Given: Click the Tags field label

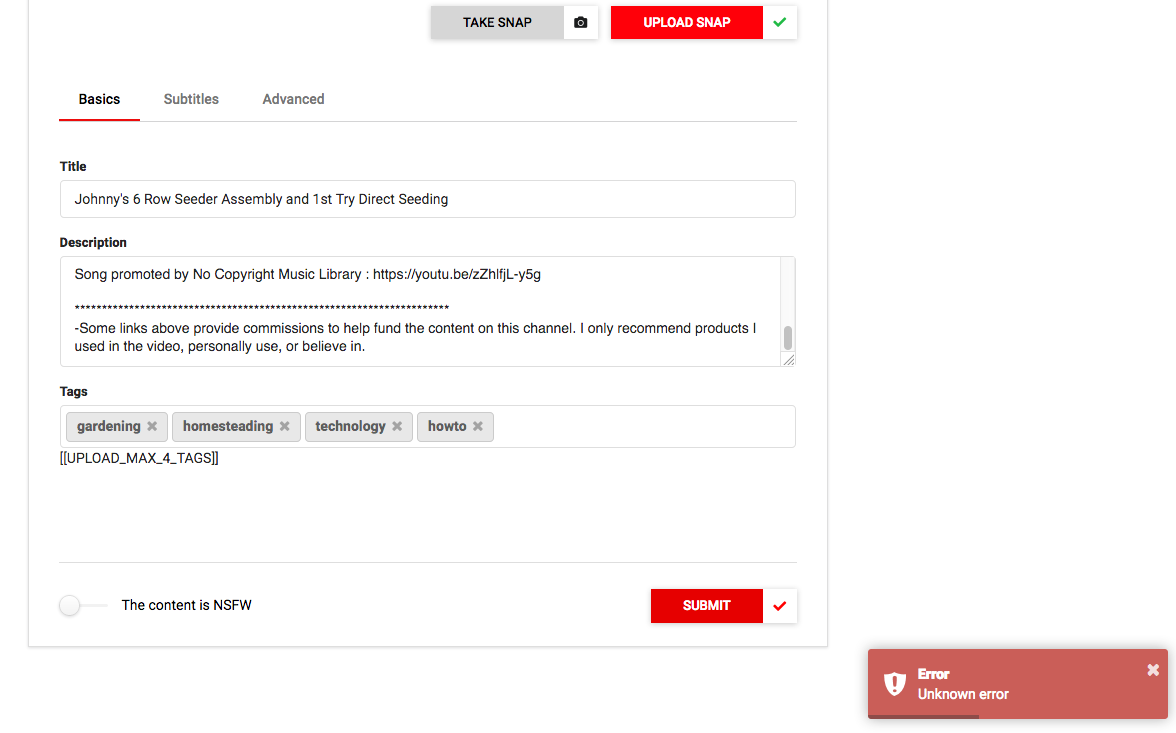Looking at the screenshot, I should [x=74, y=392].
